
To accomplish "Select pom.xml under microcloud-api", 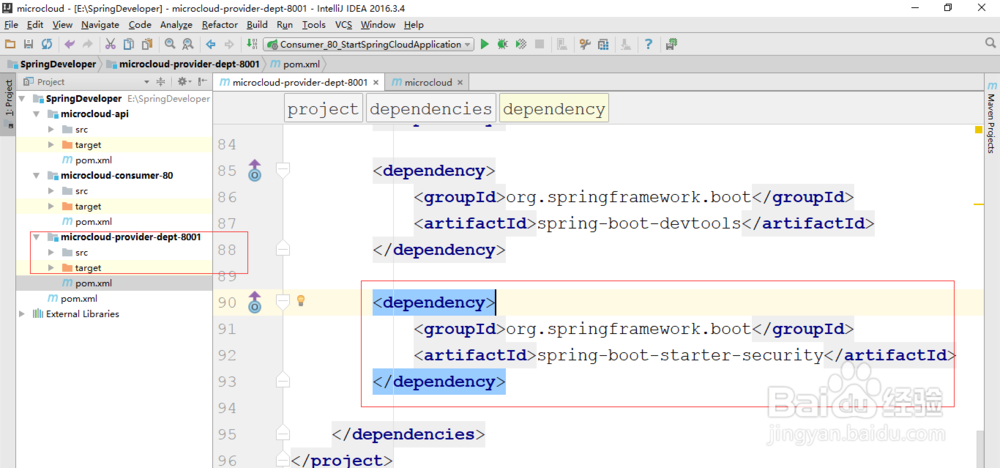I will coord(87,160).
